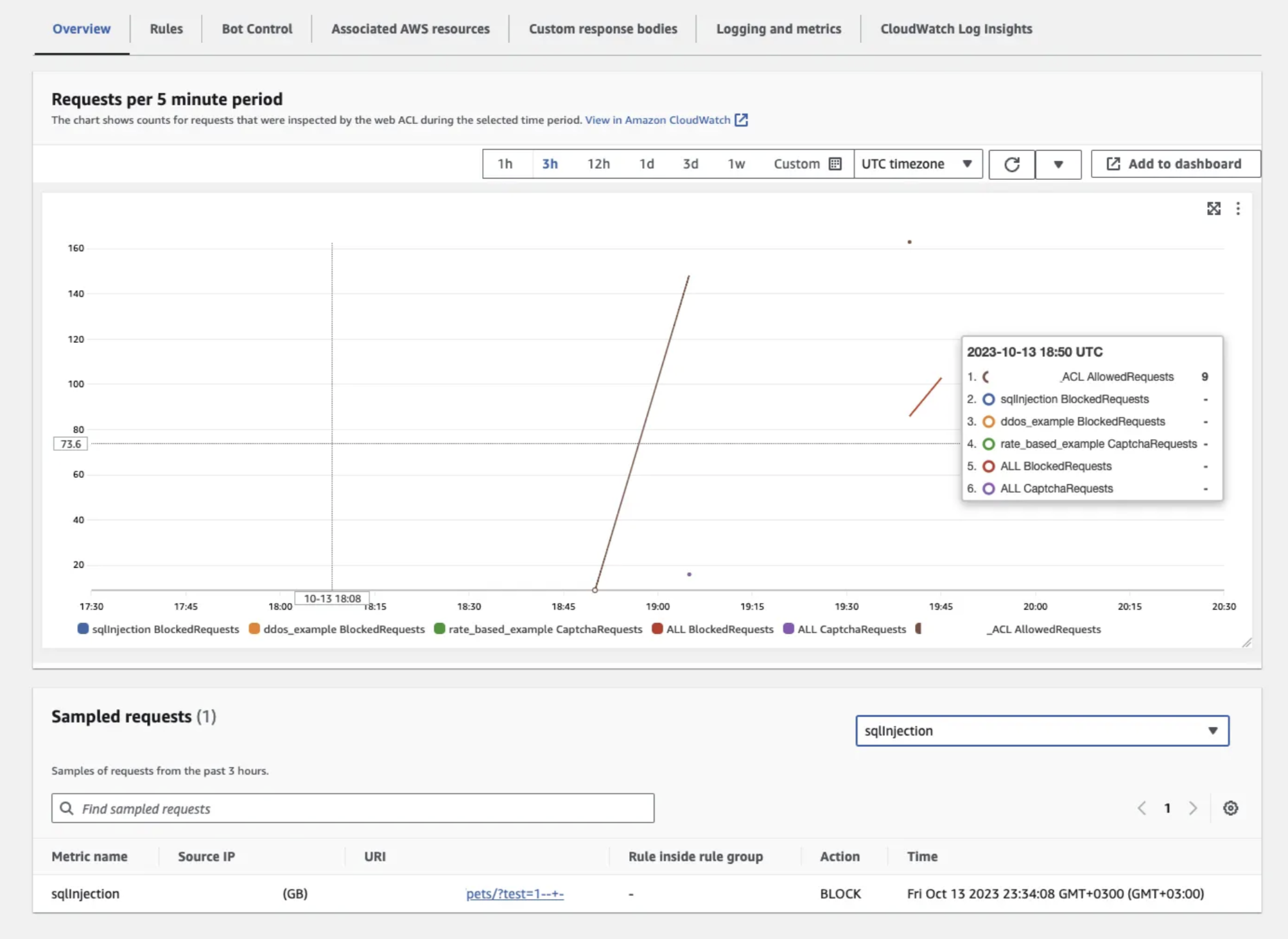1288x939 pixels.
Task: Toggle ALL BlockedRequests legend swatch
Action: click(657, 629)
